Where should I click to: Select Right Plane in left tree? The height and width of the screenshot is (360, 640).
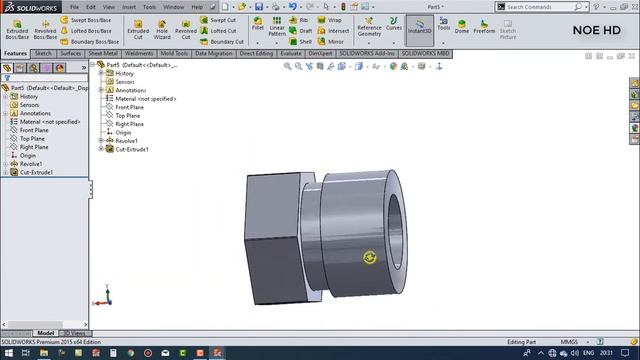click(34, 147)
